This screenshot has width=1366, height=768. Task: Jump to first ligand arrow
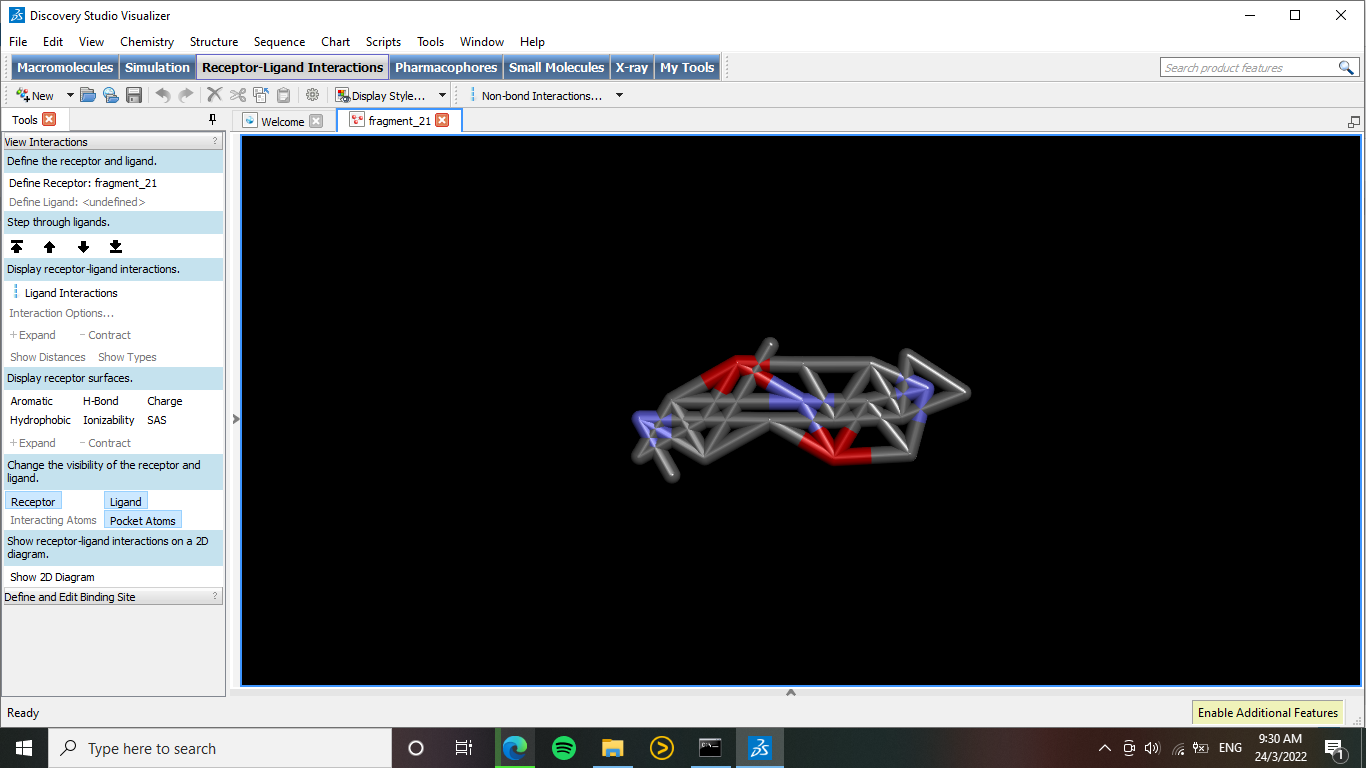click(x=17, y=246)
